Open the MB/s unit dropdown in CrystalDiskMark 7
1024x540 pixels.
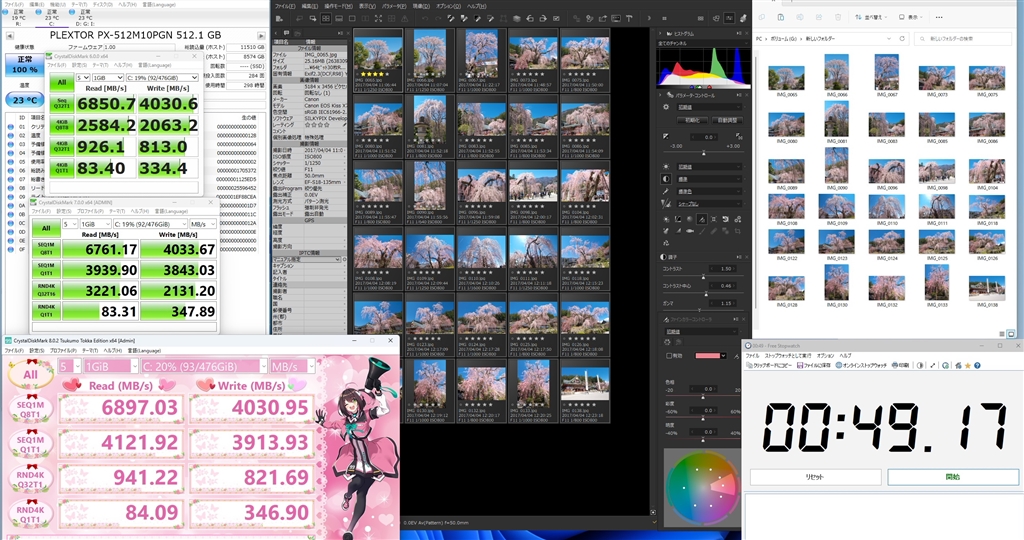(x=202, y=224)
